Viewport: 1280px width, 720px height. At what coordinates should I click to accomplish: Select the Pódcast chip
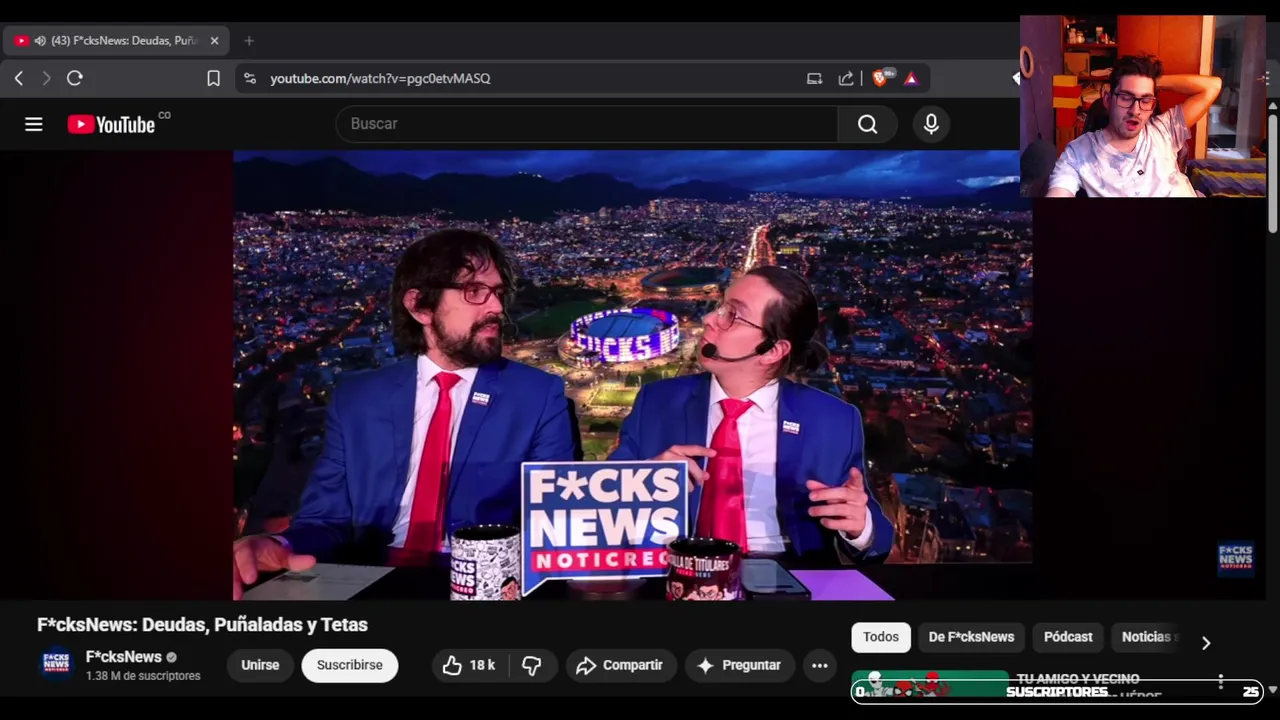click(x=1068, y=637)
